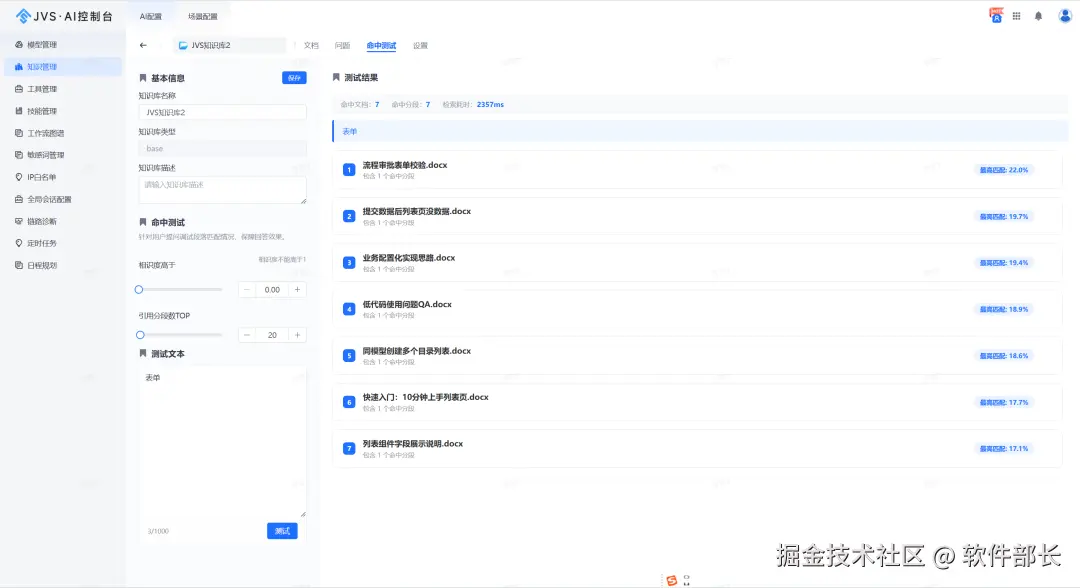Image resolution: width=1080 pixels, height=588 pixels.
Task: Decrease 引用分段数TOP with minus button
Action: pos(247,335)
